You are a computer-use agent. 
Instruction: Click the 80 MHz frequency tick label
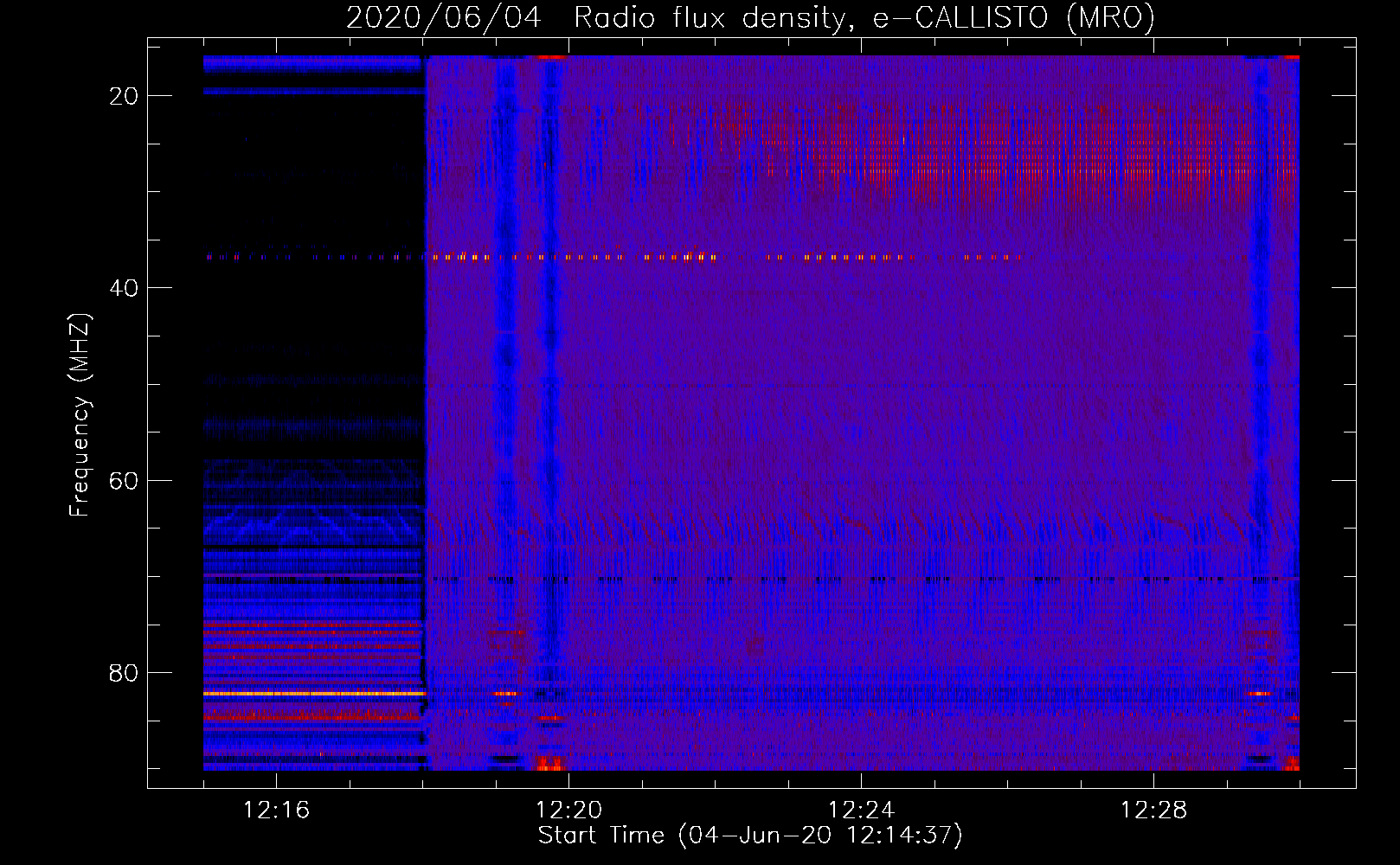[124, 673]
